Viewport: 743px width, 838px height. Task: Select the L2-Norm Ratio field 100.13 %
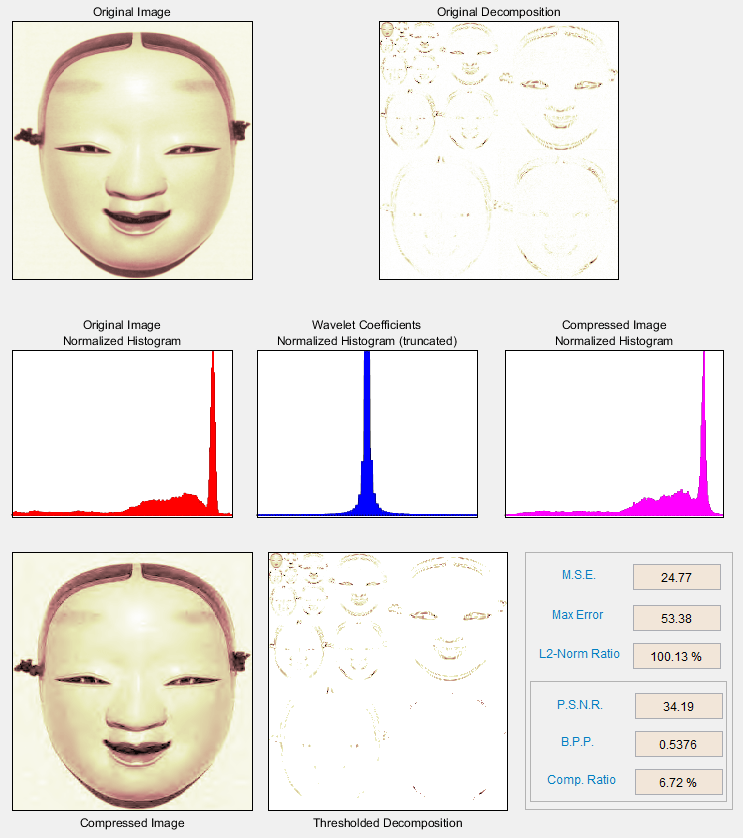point(677,656)
